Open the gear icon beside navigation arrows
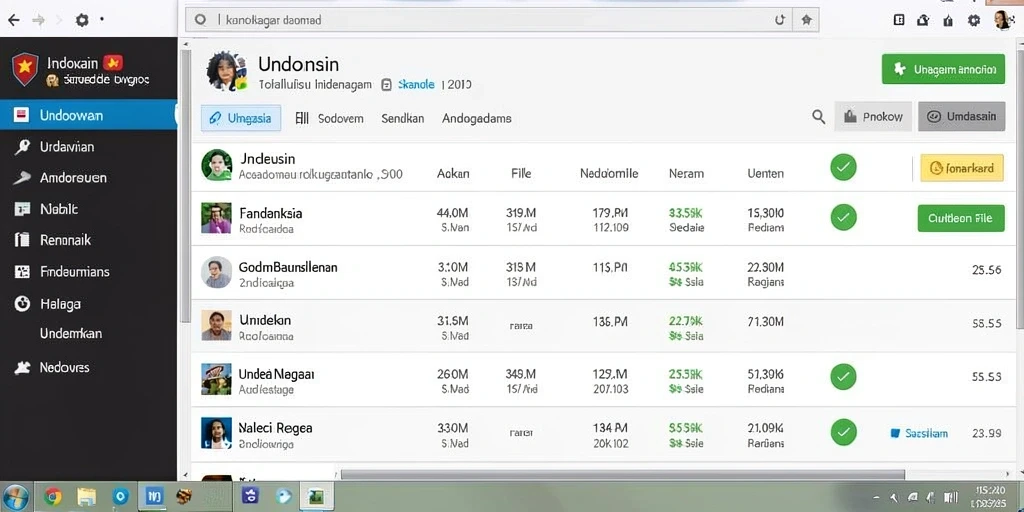 coord(82,20)
